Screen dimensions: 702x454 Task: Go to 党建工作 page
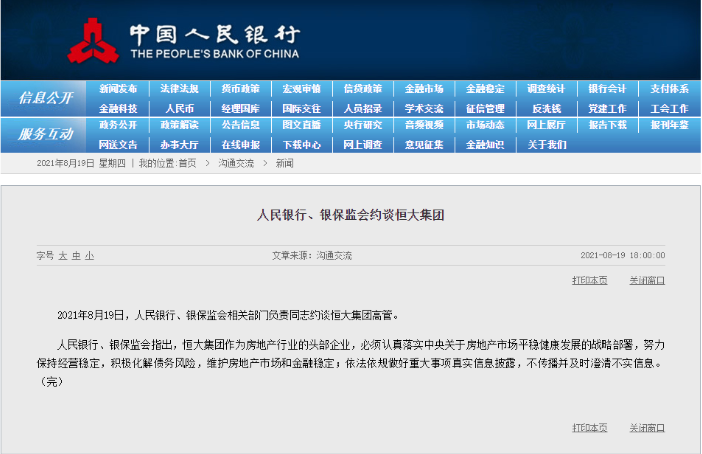coord(608,108)
